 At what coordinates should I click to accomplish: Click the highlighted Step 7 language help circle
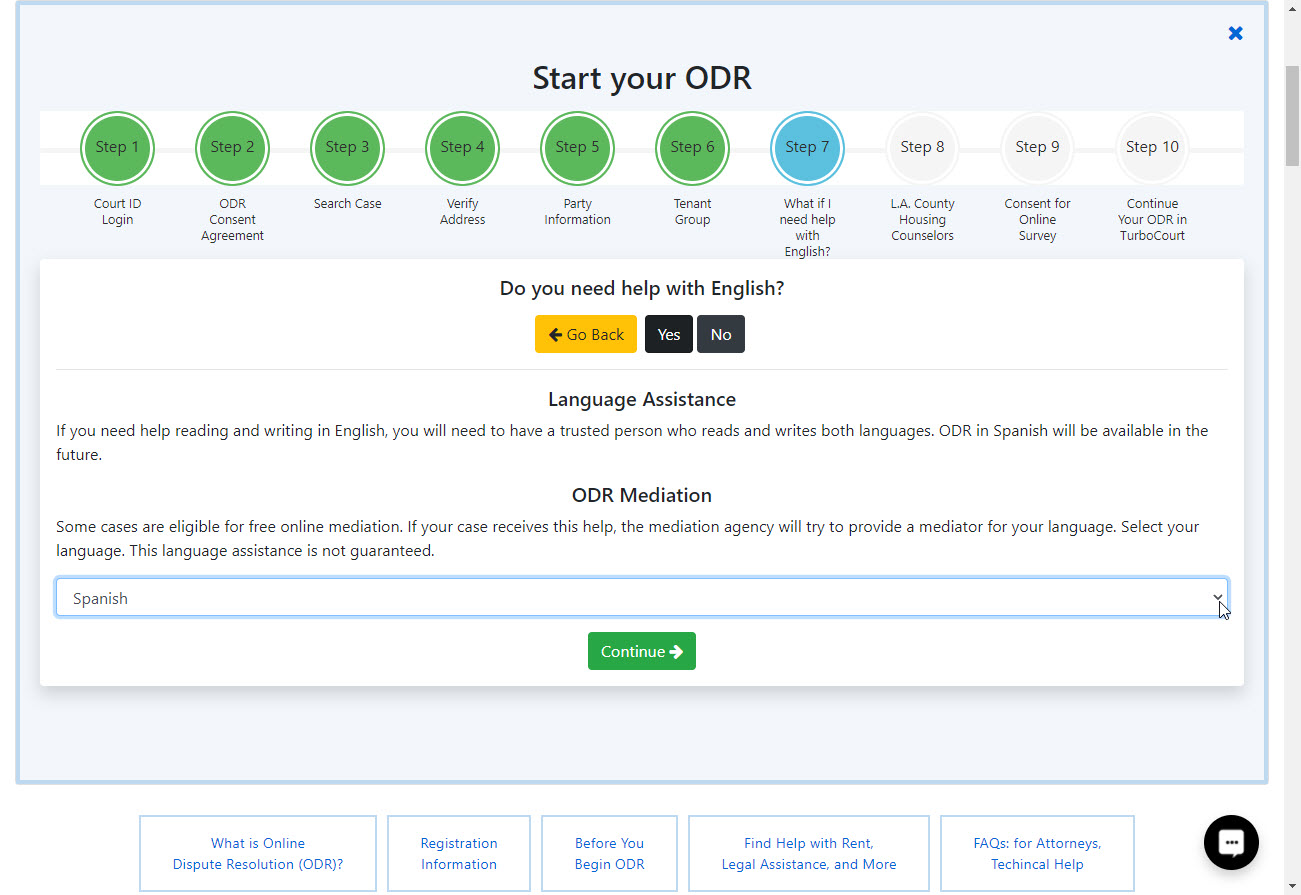(x=807, y=147)
